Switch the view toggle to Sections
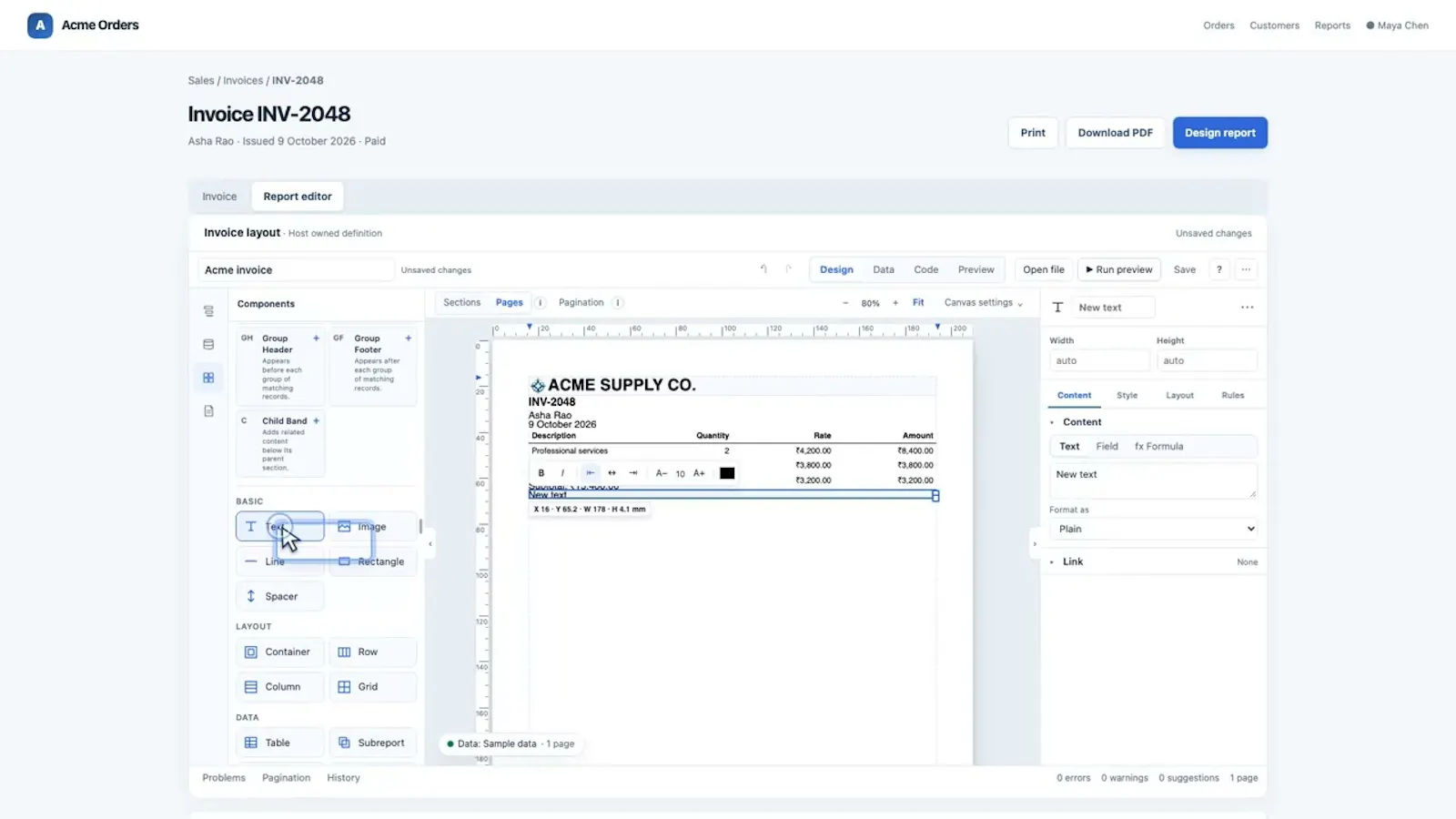 pyautogui.click(x=461, y=303)
